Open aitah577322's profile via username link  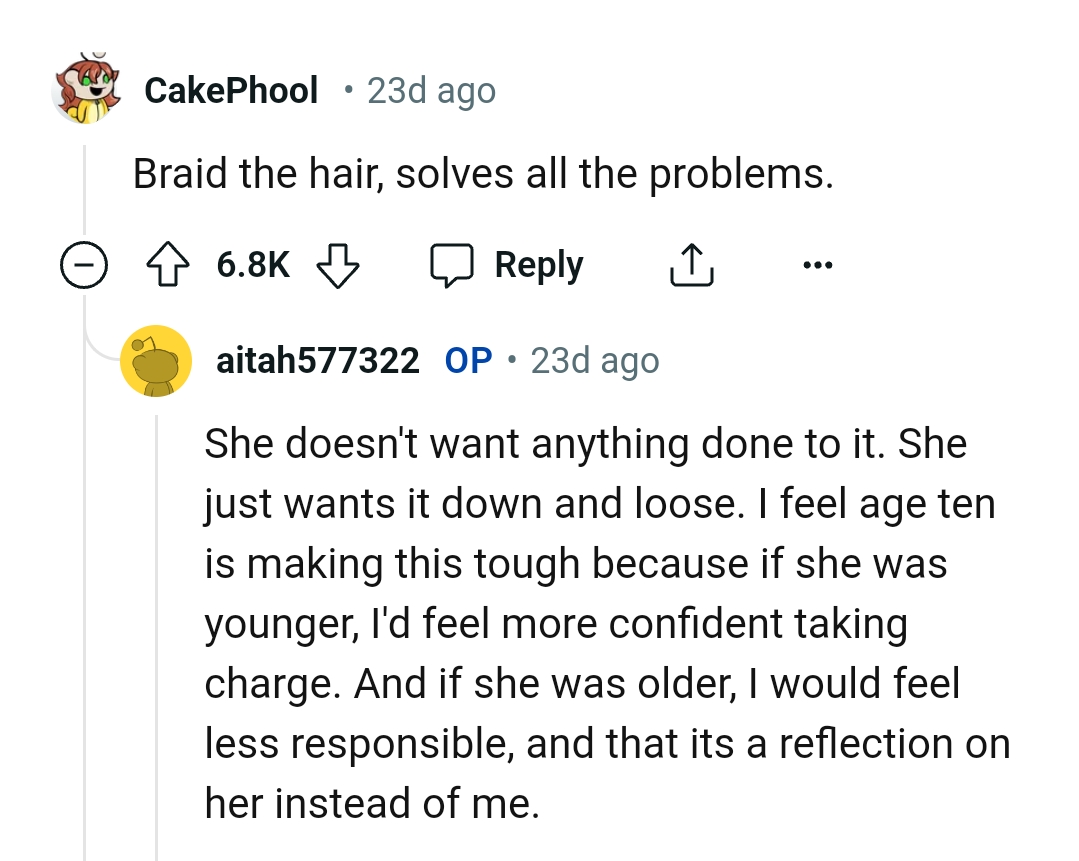point(318,361)
